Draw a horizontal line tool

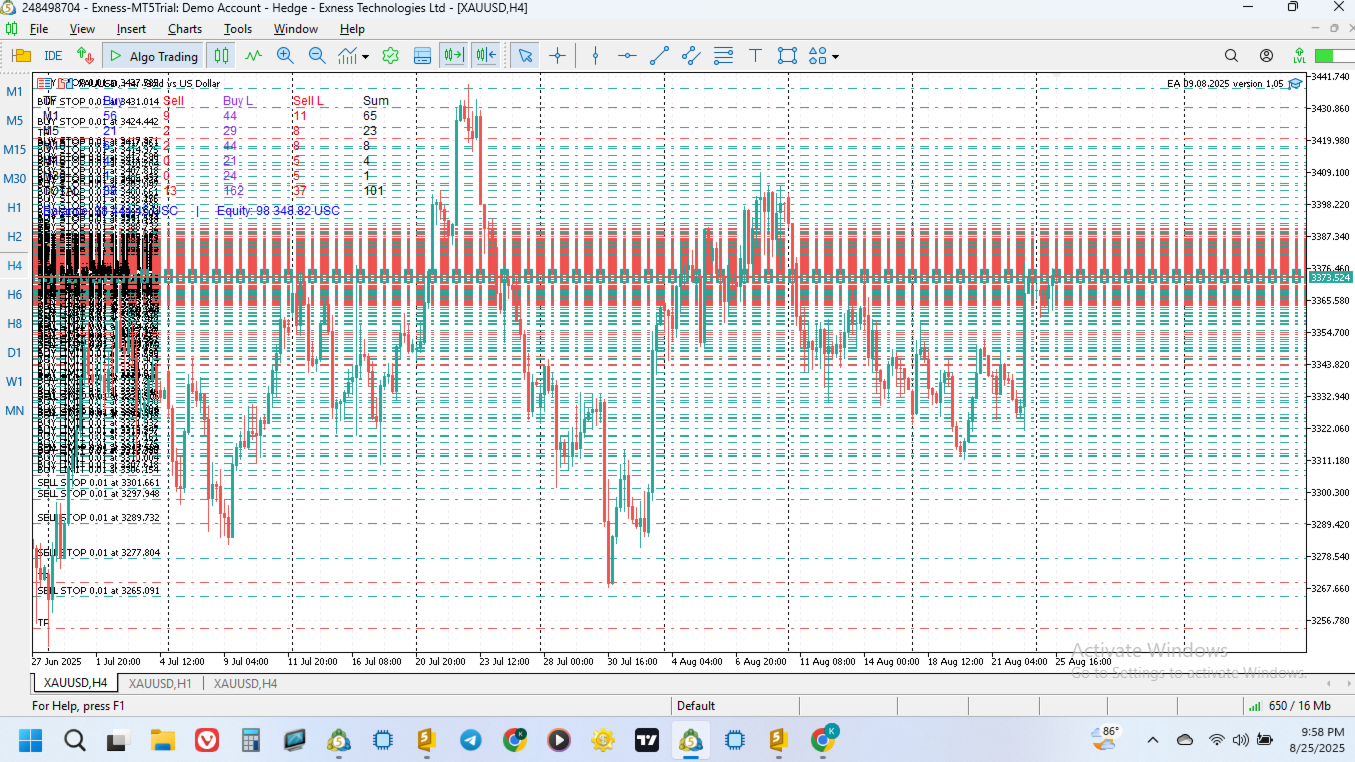627,56
